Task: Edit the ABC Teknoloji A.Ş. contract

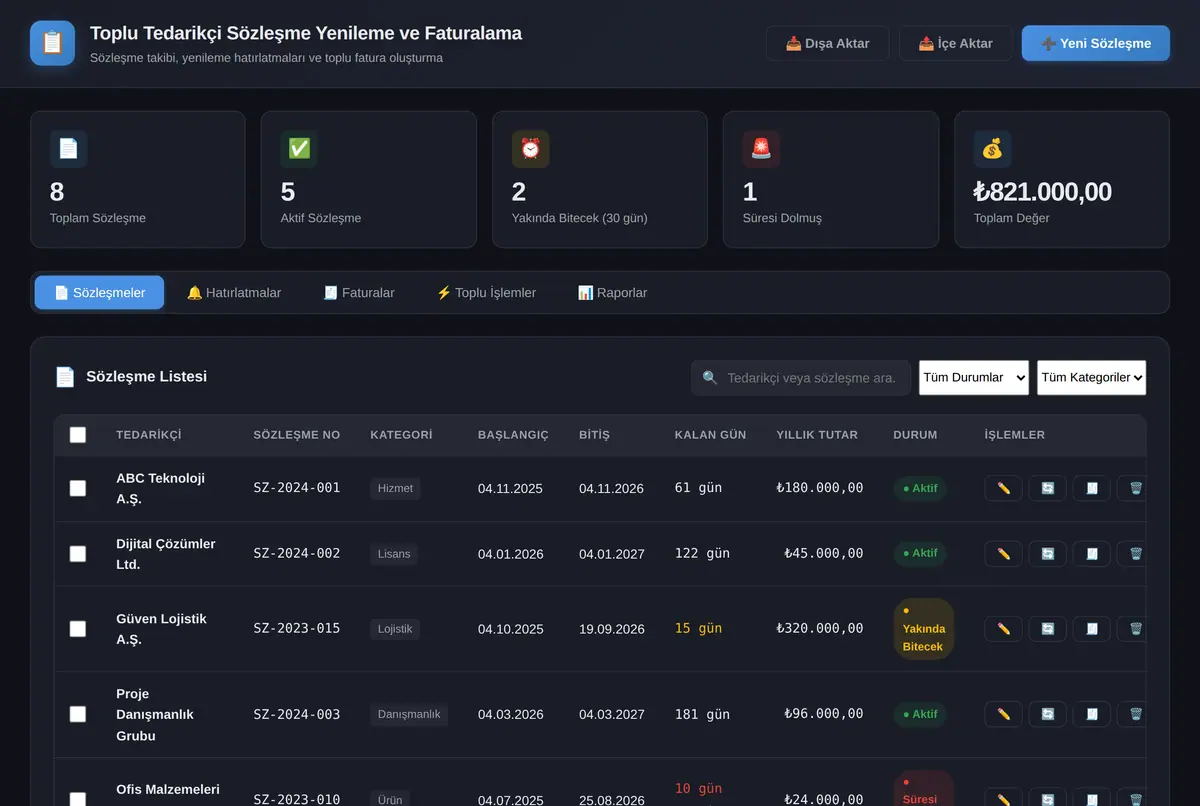Action: click(1003, 488)
